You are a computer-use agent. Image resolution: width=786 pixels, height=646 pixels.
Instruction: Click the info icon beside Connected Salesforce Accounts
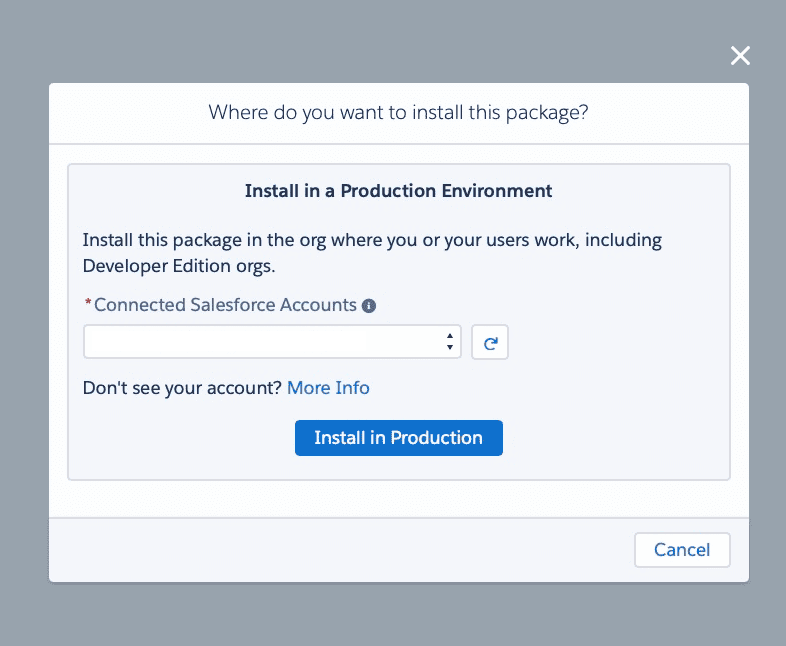pyautogui.click(x=369, y=306)
